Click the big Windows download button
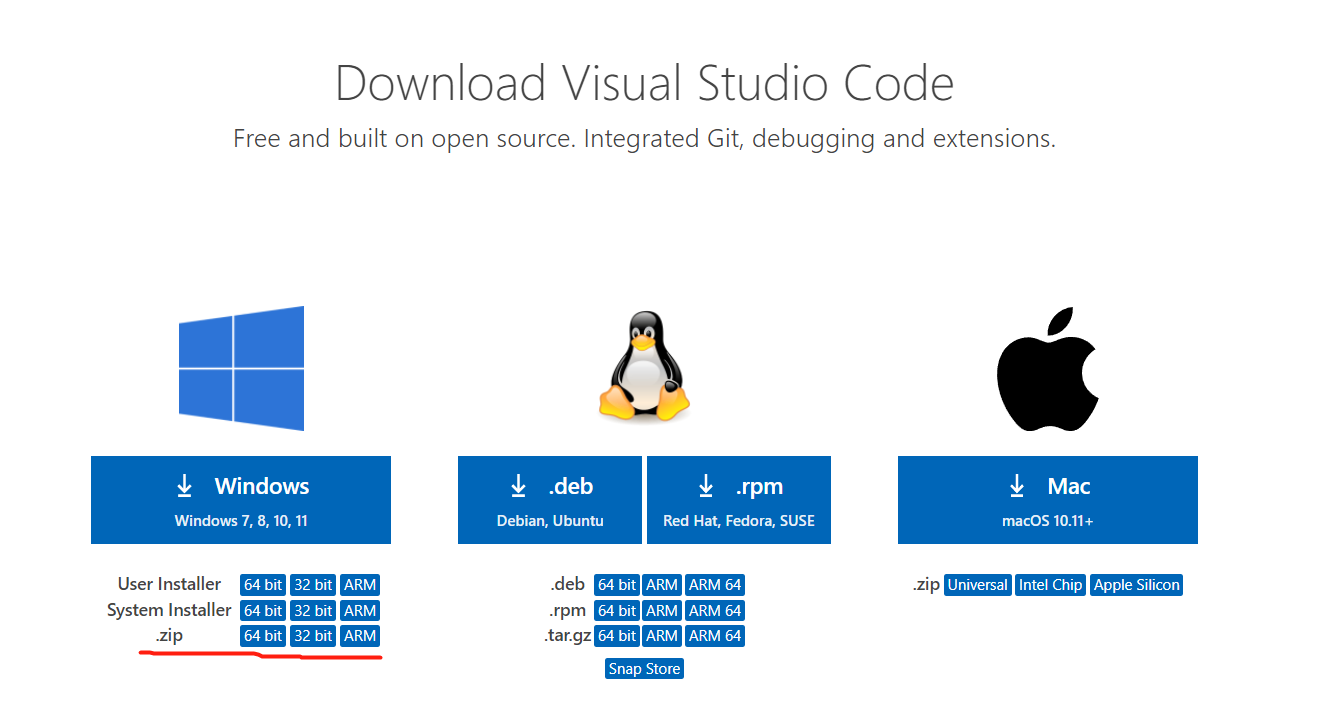 click(x=241, y=500)
